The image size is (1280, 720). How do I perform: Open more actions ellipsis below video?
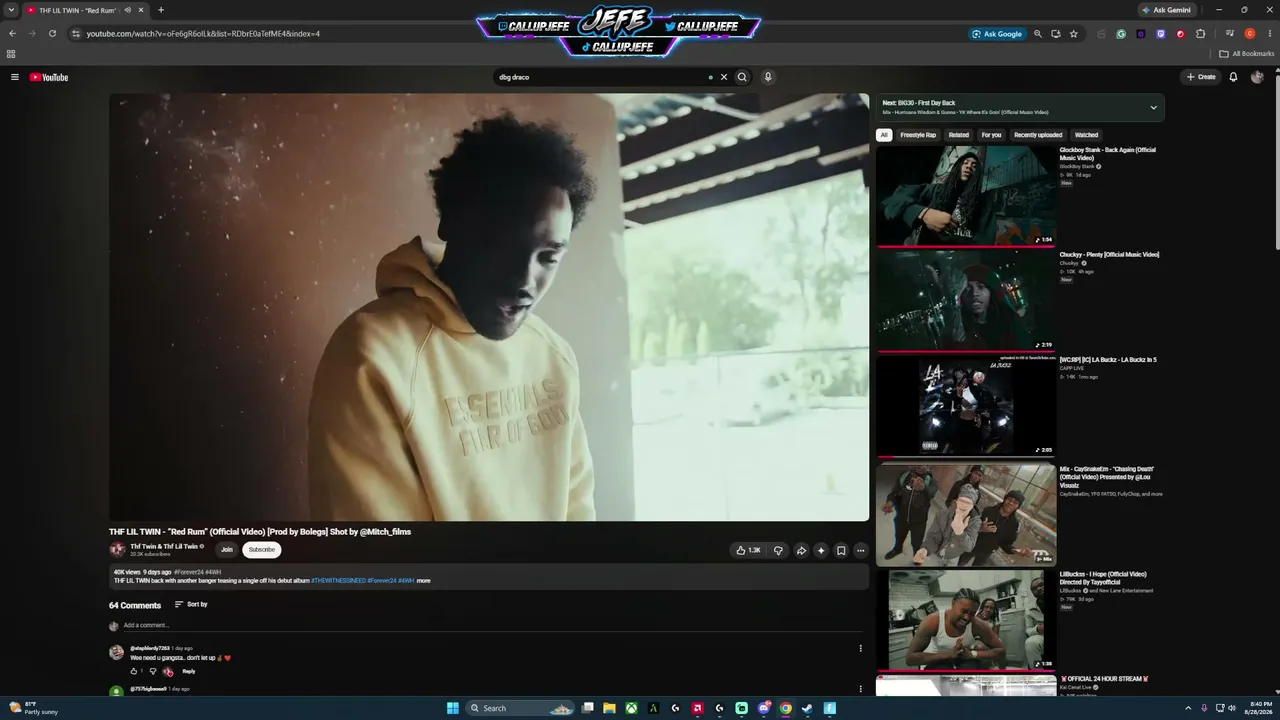[x=860, y=550]
